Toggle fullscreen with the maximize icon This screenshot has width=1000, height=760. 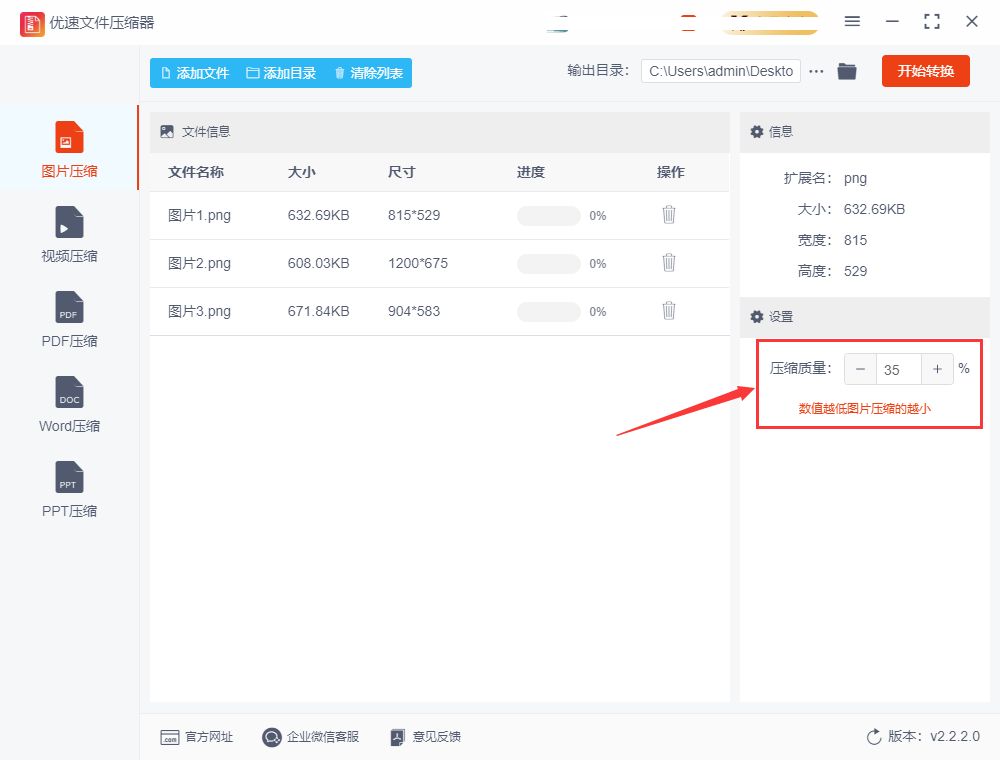pyautogui.click(x=932, y=22)
